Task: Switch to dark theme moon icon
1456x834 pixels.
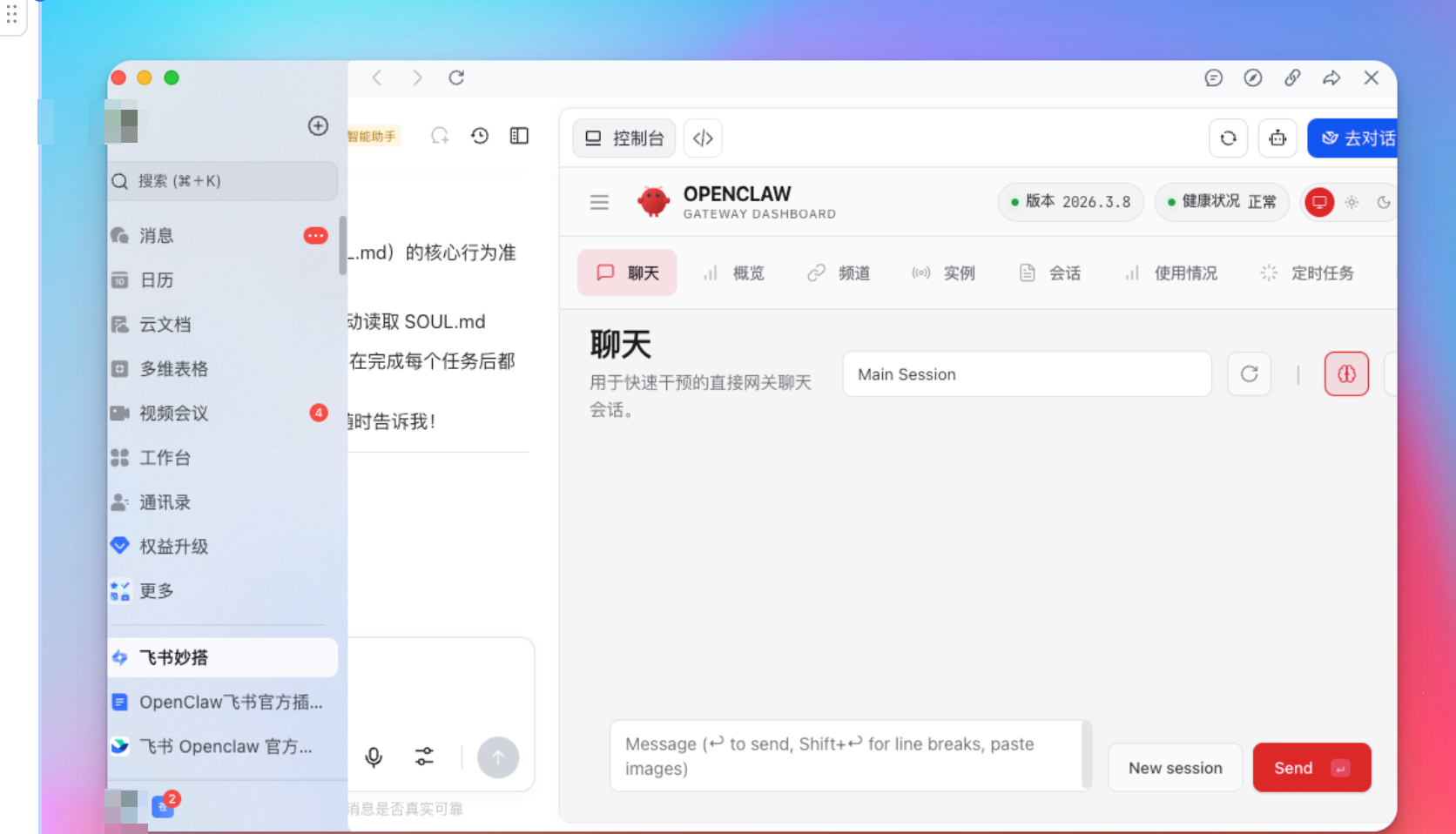Action: (x=1383, y=202)
